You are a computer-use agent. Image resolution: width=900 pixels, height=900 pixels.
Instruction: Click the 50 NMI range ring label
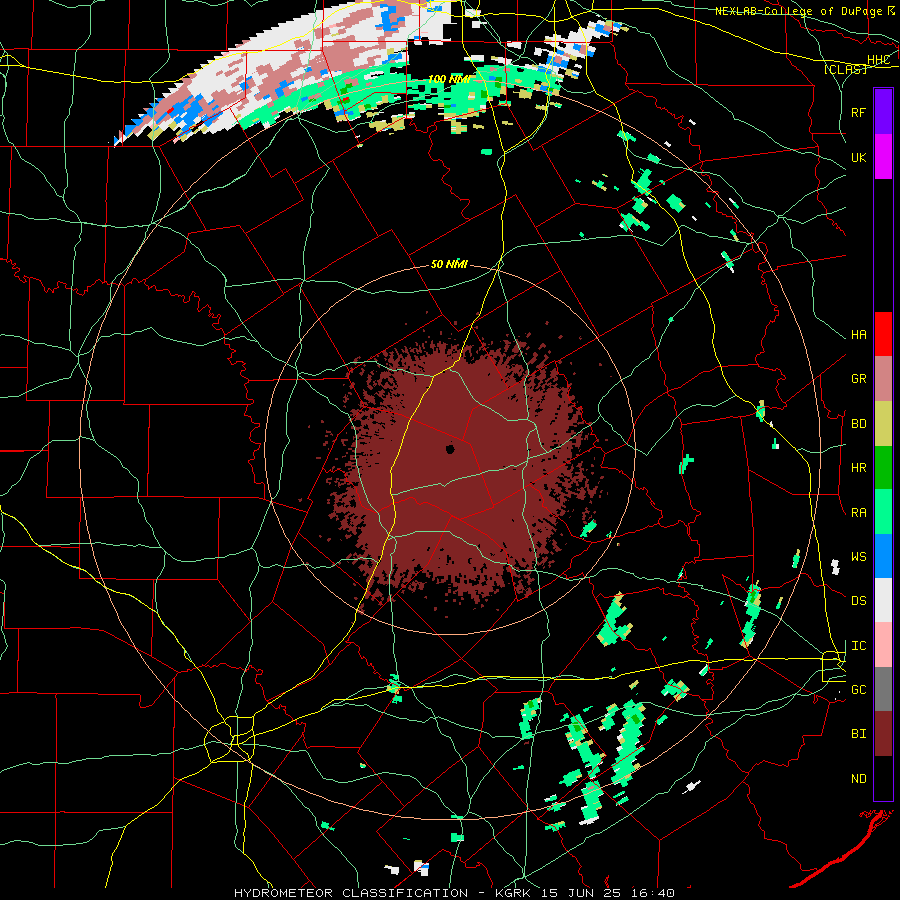tap(449, 264)
